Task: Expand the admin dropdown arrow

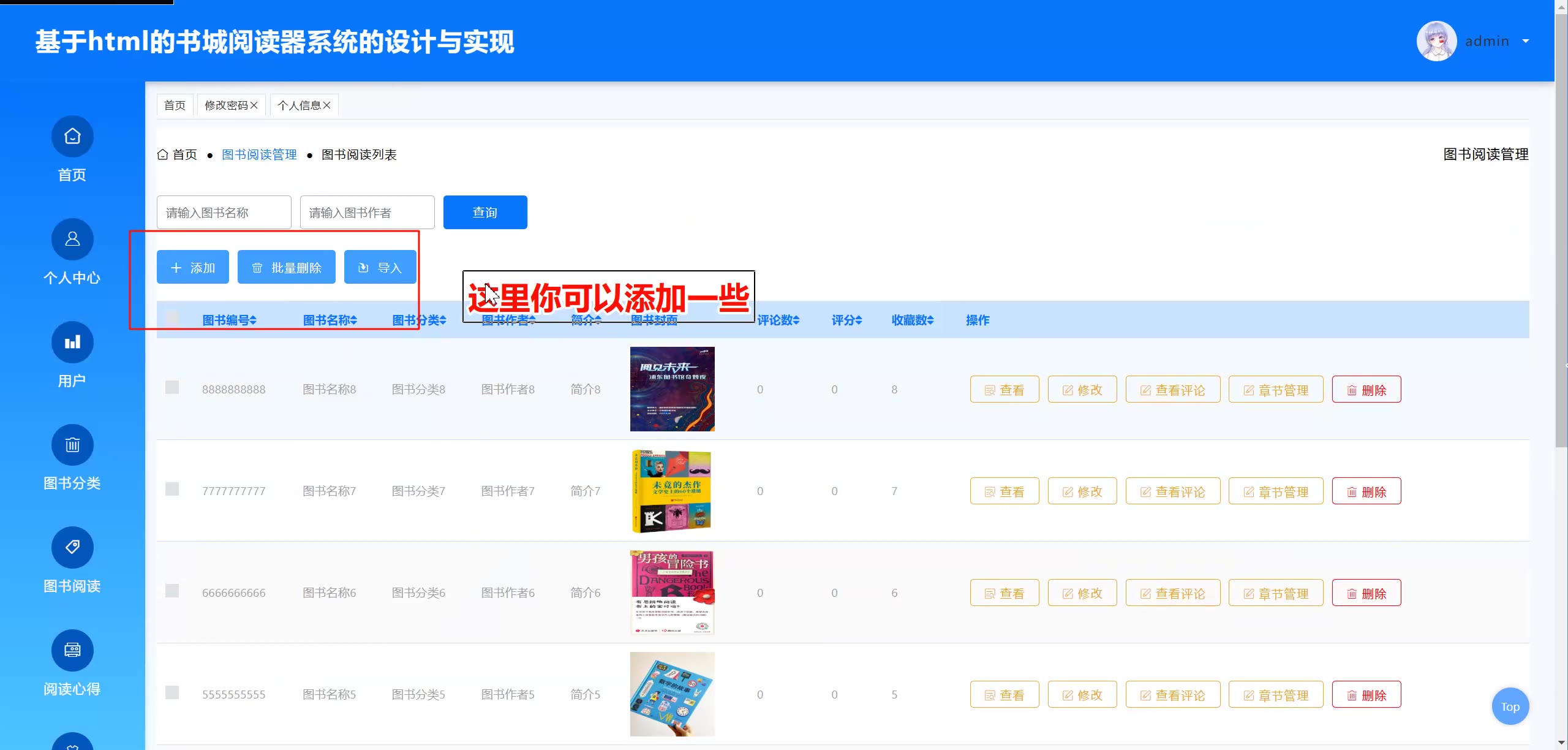Action: click(1526, 41)
